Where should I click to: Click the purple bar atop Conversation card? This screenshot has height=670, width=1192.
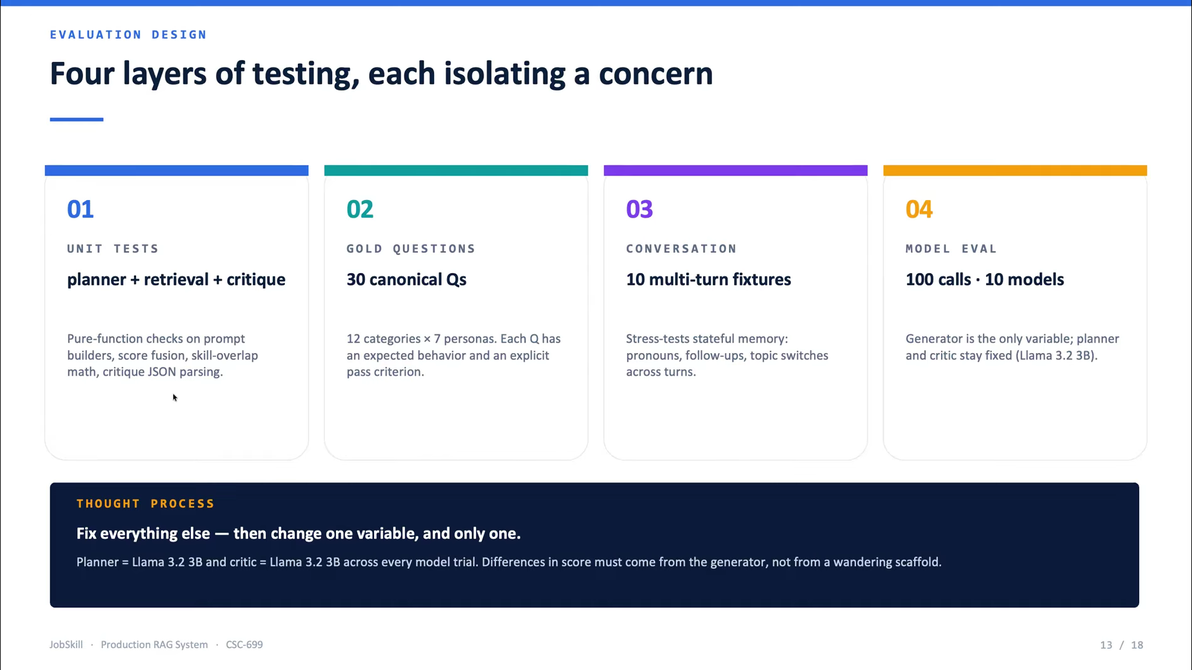735,170
